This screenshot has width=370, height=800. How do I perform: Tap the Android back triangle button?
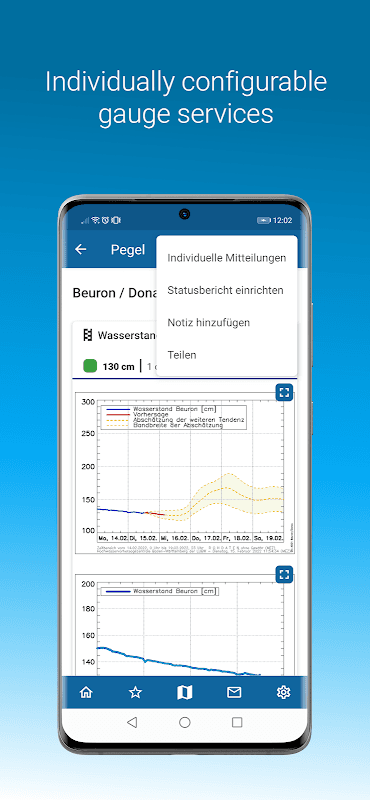pyautogui.click(x=132, y=722)
